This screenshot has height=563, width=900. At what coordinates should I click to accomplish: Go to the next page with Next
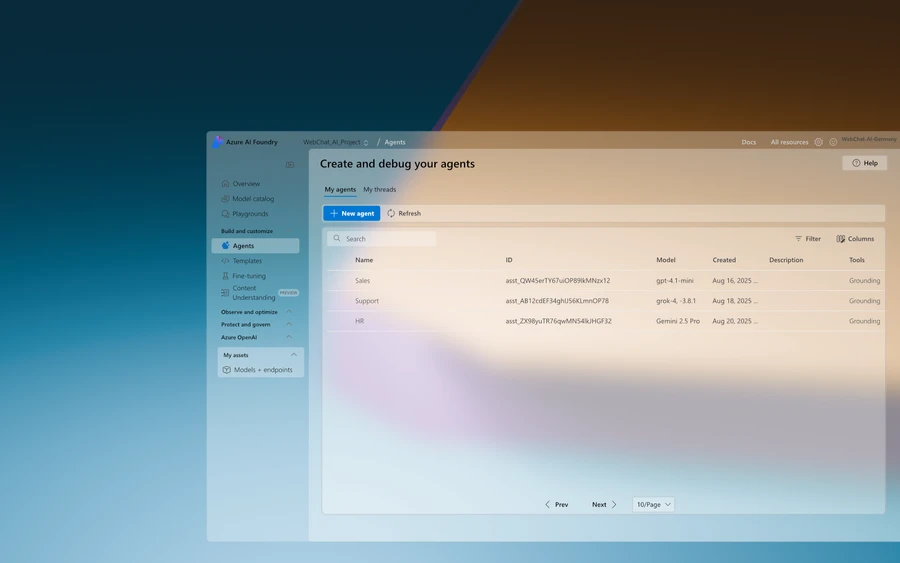tap(604, 504)
